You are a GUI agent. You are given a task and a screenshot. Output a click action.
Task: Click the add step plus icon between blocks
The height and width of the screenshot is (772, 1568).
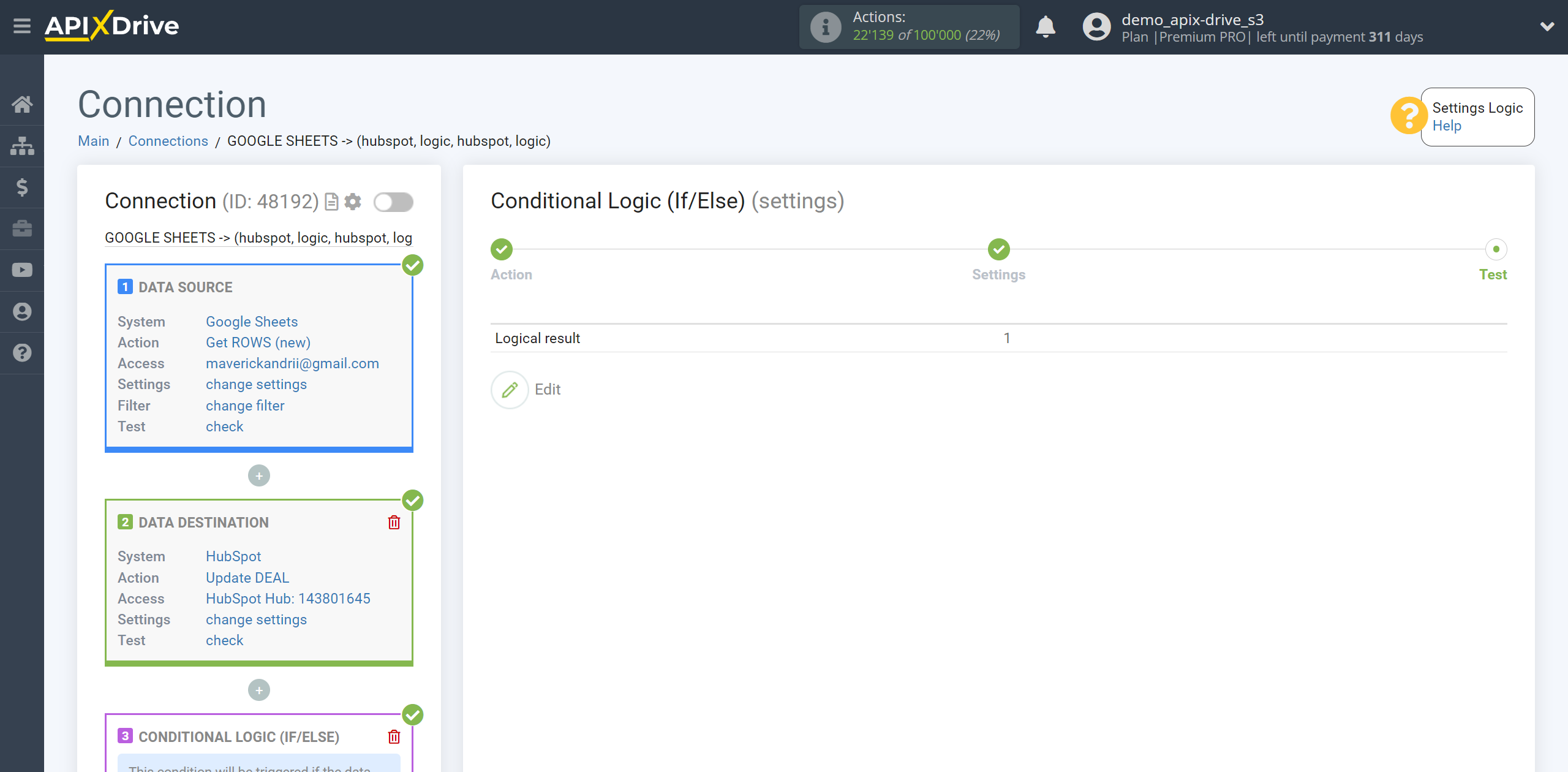259,476
